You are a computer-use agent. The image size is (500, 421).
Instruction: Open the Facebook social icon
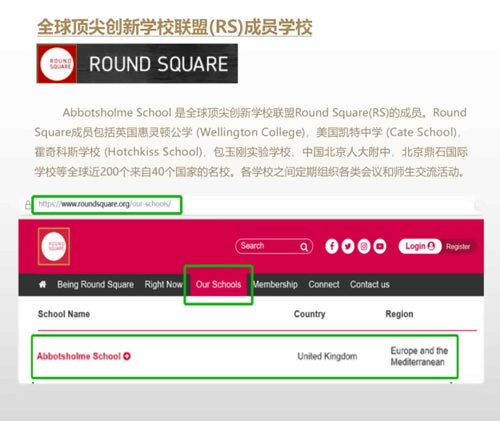(332, 246)
